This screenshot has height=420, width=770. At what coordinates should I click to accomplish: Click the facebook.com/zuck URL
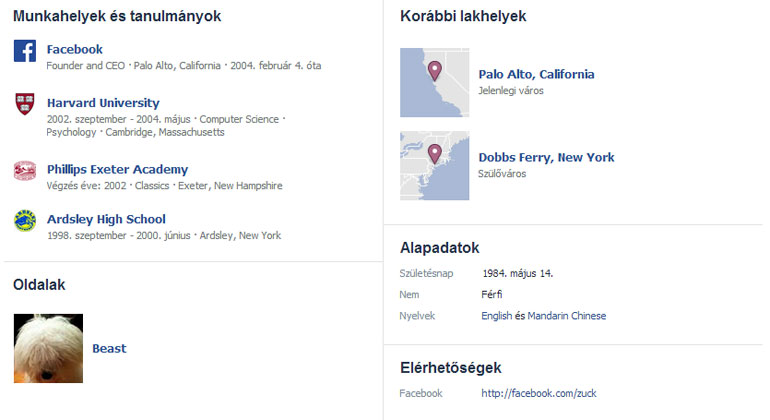coord(538,394)
